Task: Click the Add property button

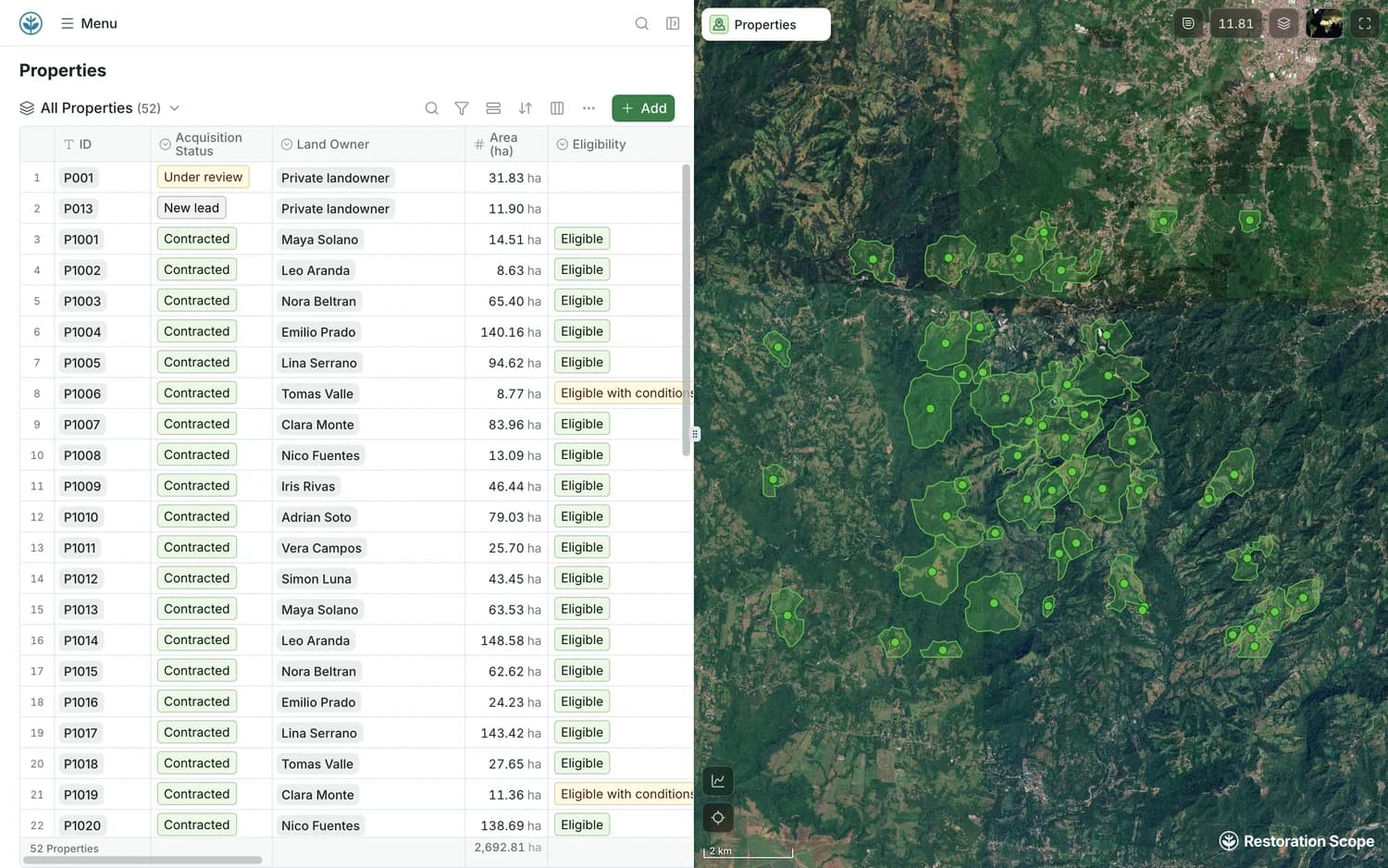Action: (643, 108)
